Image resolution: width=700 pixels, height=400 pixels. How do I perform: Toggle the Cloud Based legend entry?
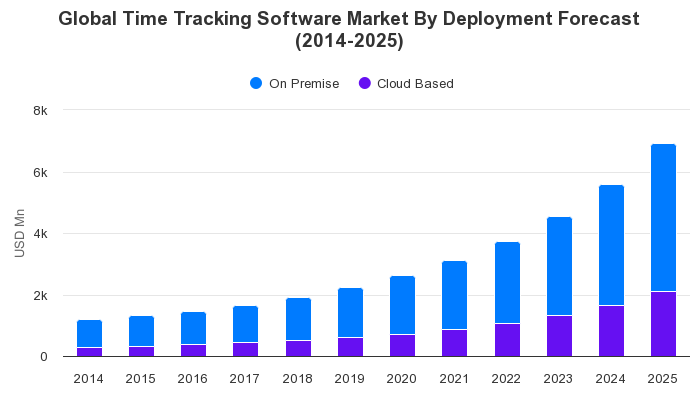406,83
